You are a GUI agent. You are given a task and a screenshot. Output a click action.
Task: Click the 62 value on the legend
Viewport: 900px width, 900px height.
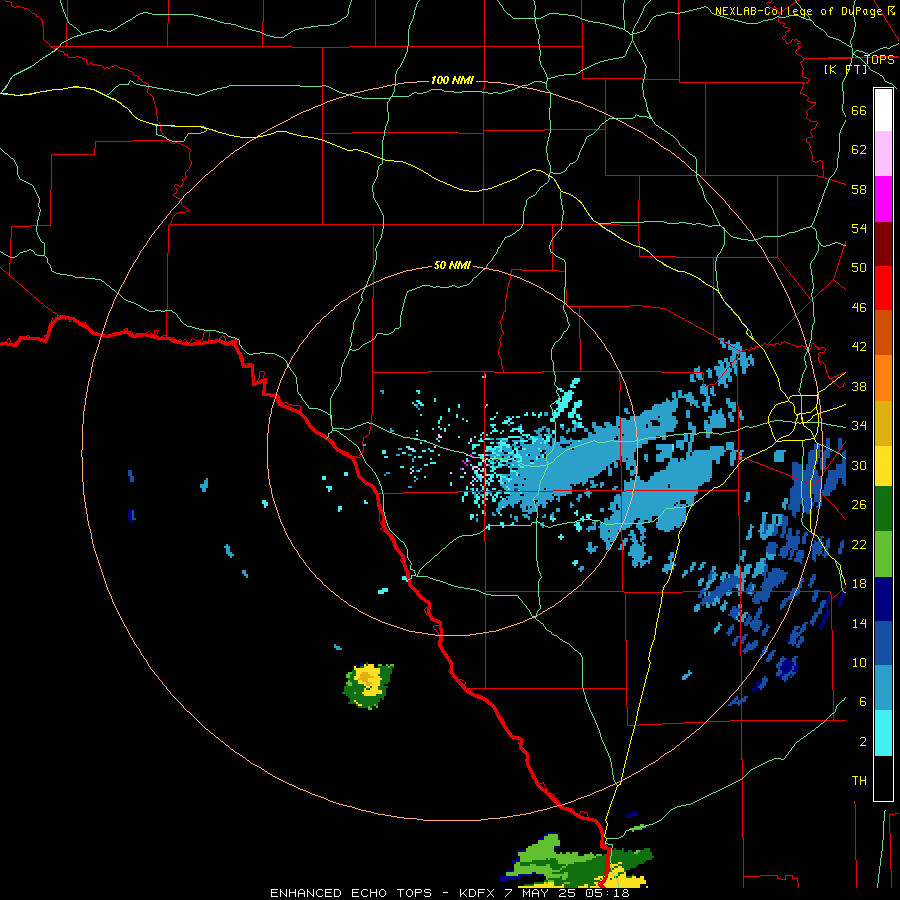click(x=859, y=150)
